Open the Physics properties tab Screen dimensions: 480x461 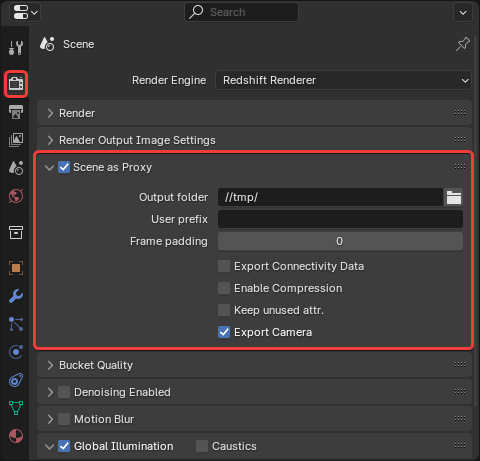pos(16,352)
